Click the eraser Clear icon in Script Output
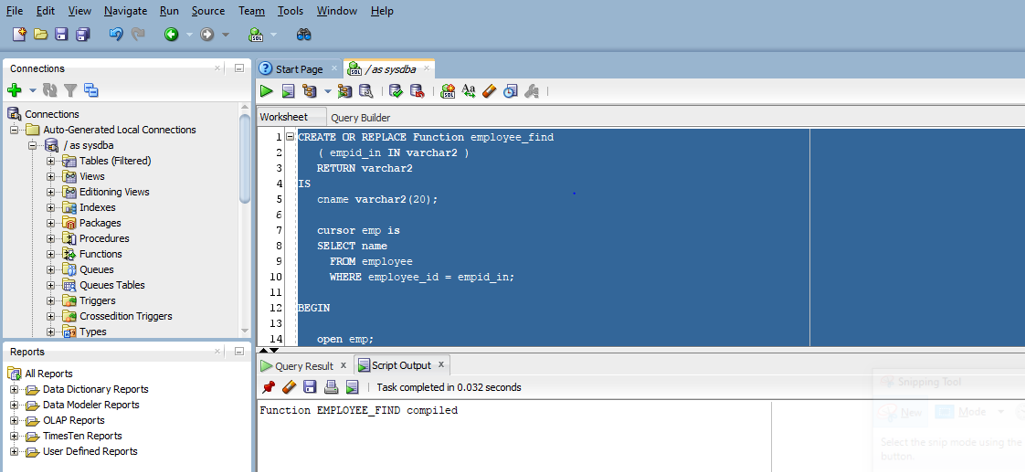 (289, 387)
